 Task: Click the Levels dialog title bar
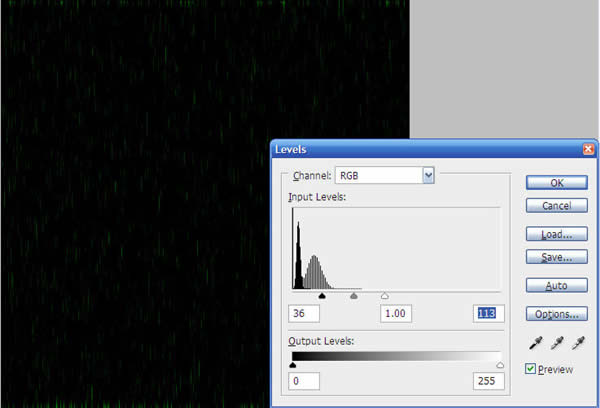pyautogui.click(x=434, y=149)
